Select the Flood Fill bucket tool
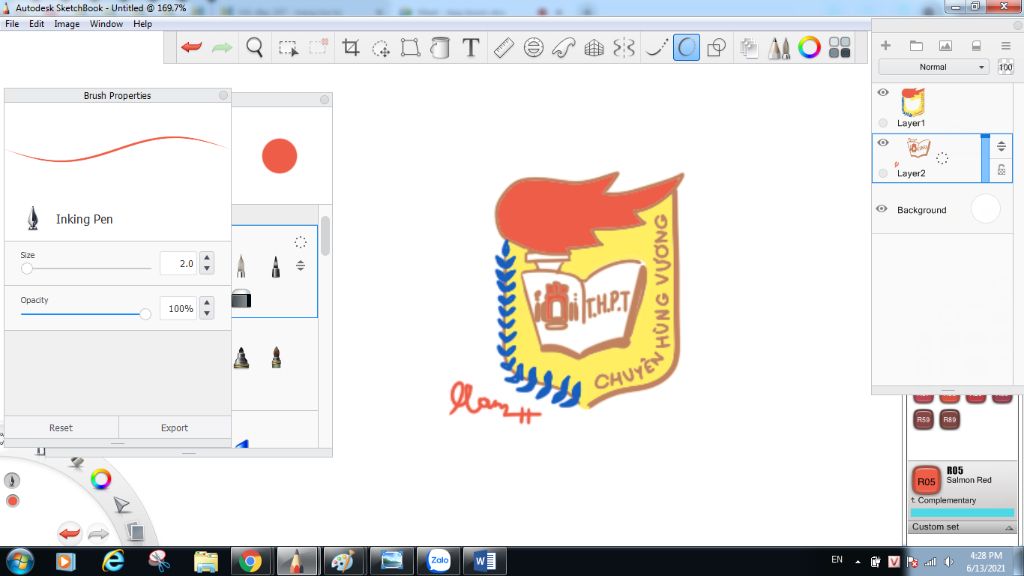The image size is (1024, 576). tap(440, 47)
